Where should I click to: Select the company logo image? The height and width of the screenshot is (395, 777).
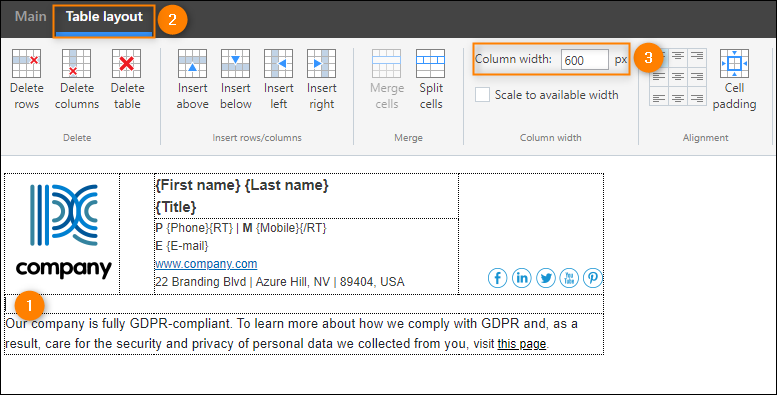point(63,232)
